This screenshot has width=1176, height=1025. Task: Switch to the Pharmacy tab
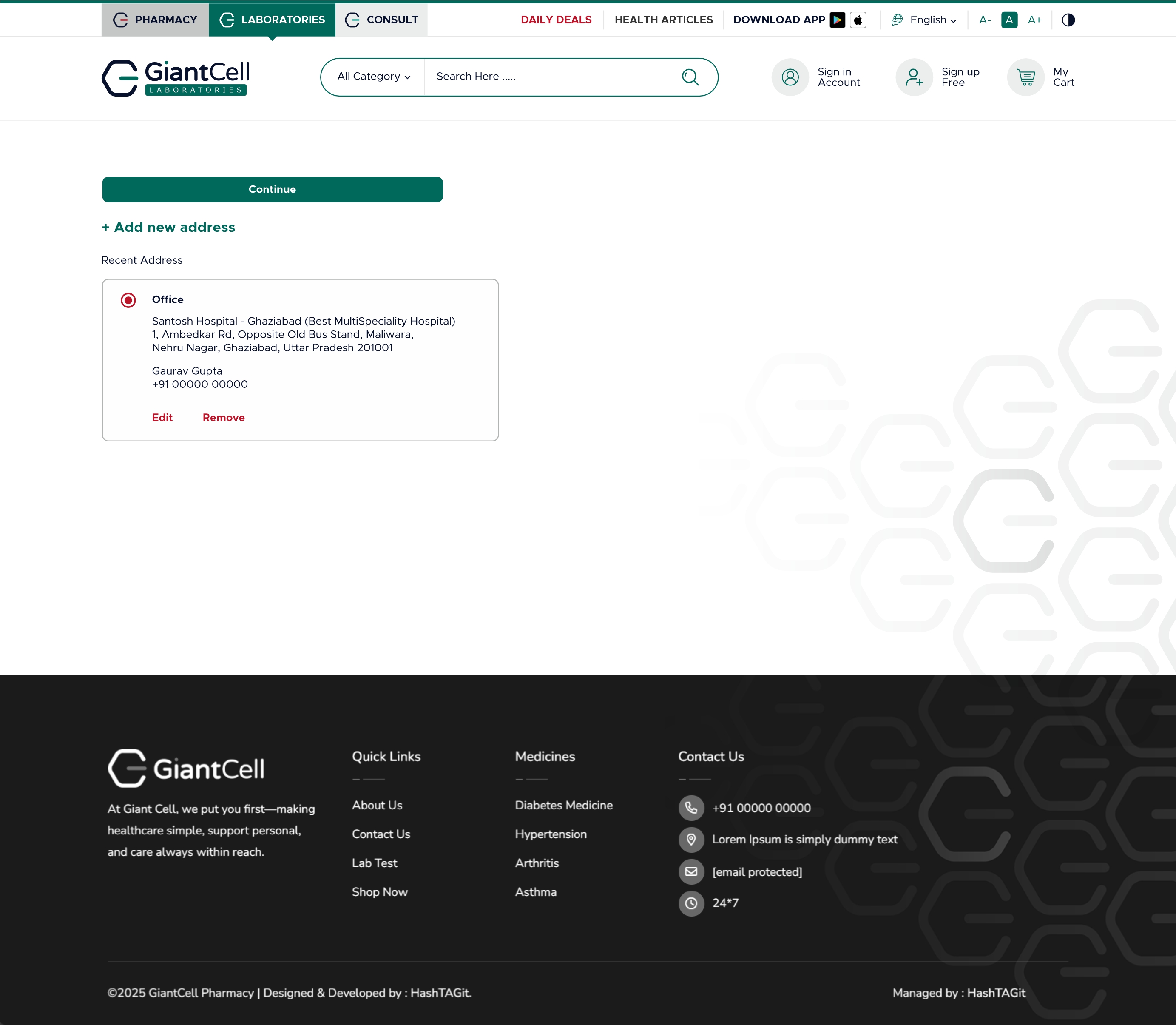[x=155, y=20]
